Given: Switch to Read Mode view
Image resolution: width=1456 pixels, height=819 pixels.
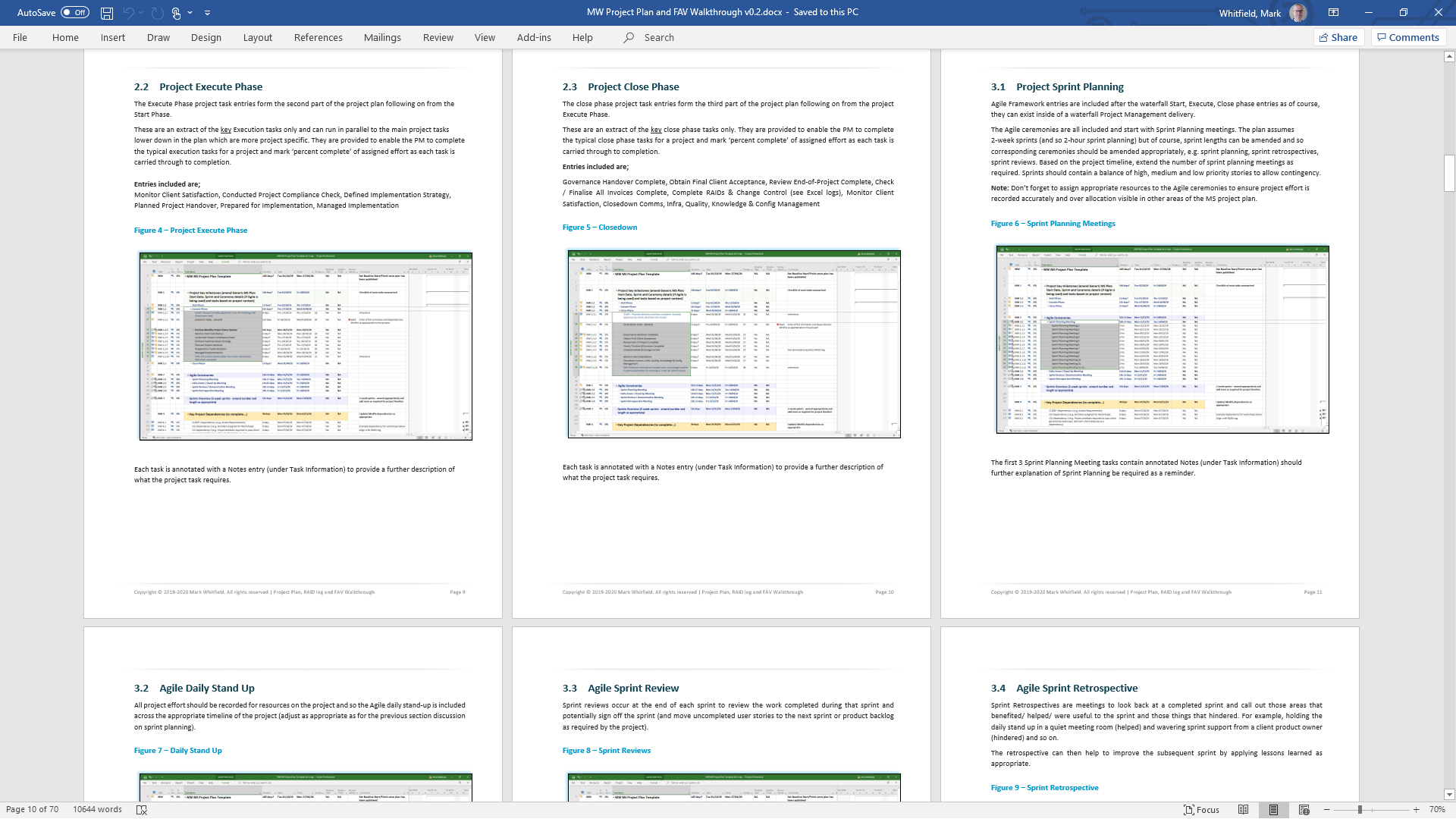Looking at the screenshot, I should point(1243,810).
